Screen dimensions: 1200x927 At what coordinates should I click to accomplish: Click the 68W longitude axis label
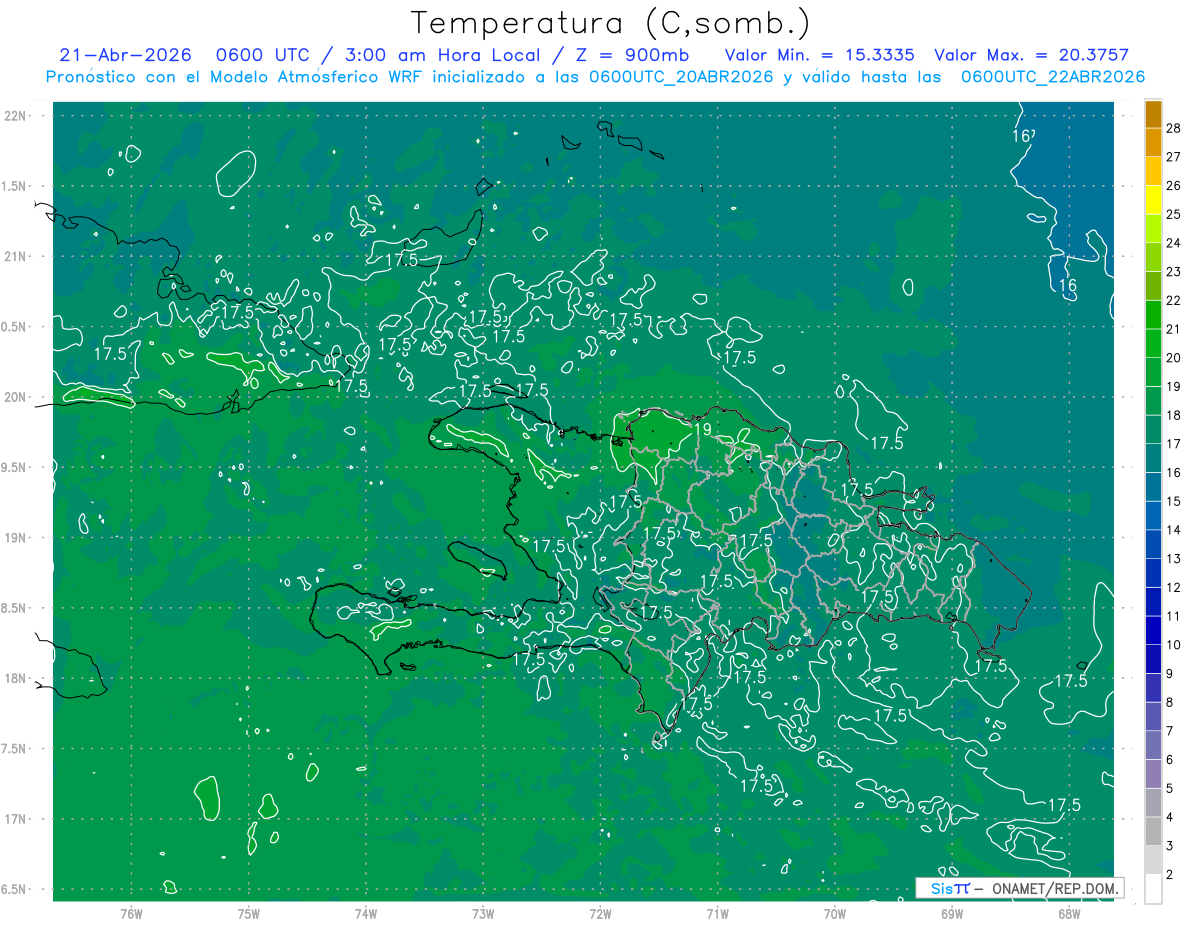(x=1068, y=913)
